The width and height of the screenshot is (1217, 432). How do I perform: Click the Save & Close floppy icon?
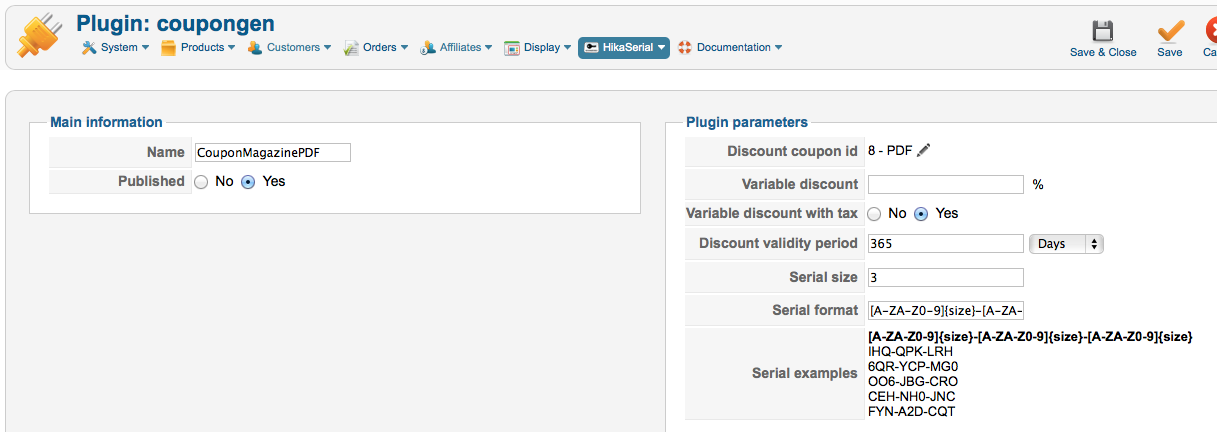tap(1103, 31)
